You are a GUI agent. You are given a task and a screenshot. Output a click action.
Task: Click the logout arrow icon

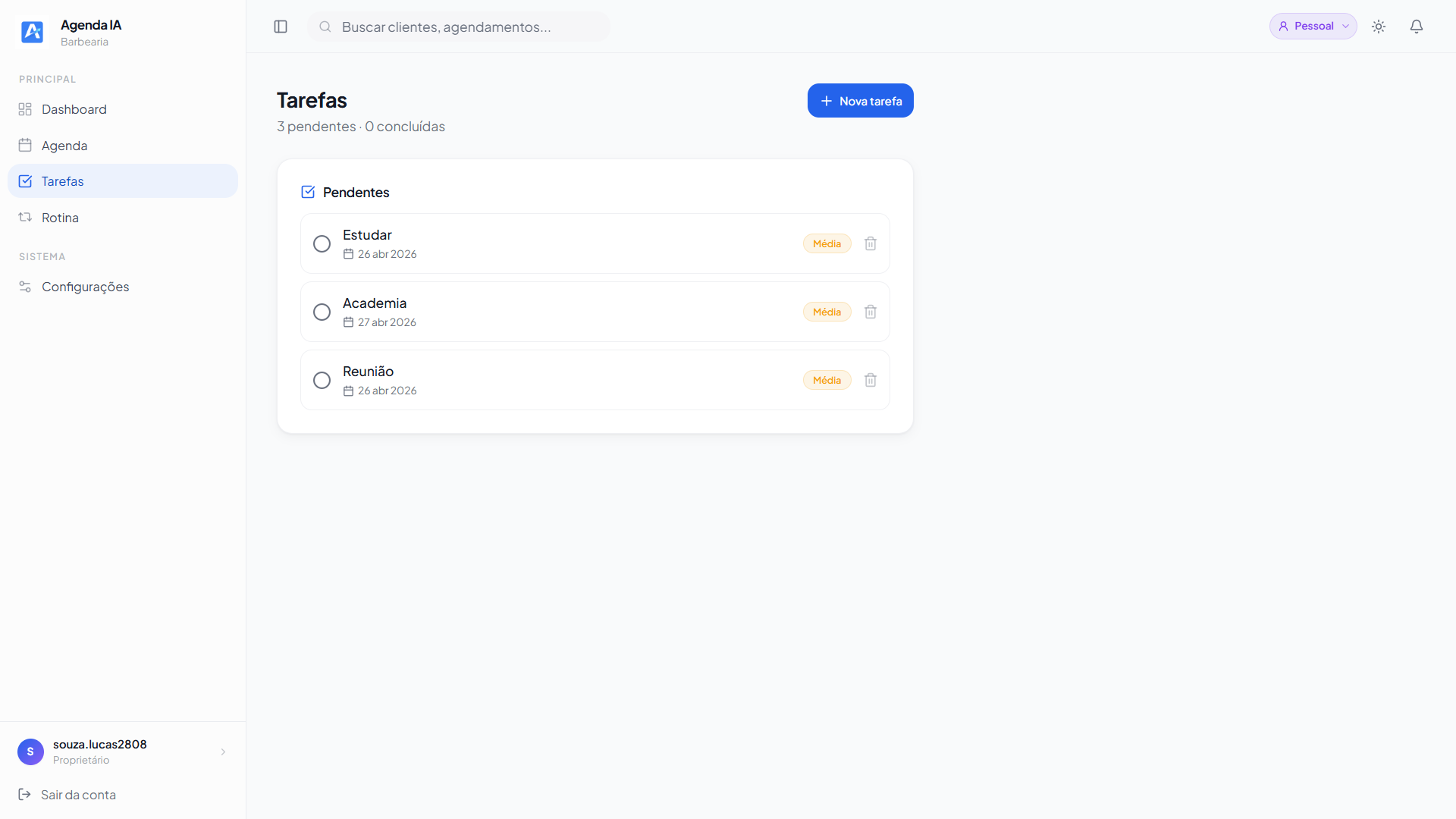tap(25, 794)
